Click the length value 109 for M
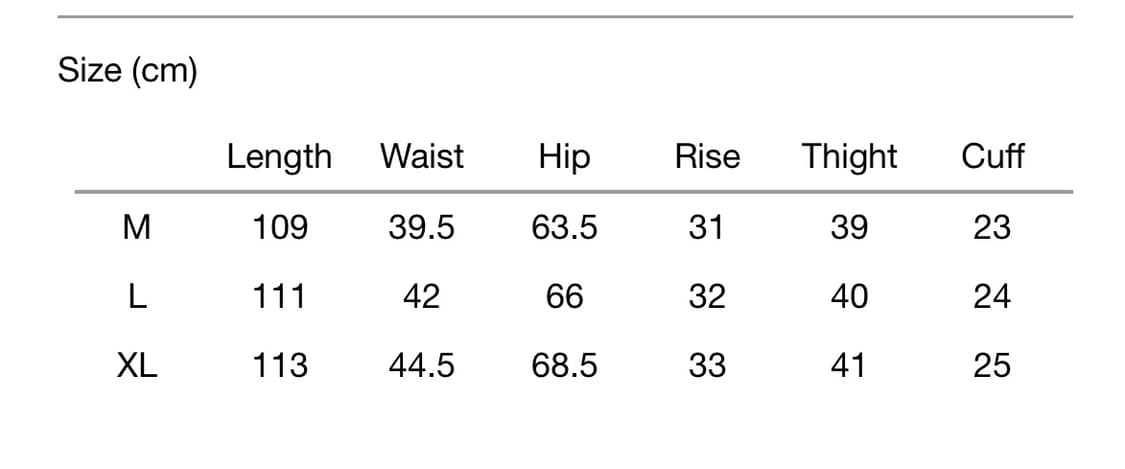This screenshot has width=1125, height=469. (x=279, y=228)
